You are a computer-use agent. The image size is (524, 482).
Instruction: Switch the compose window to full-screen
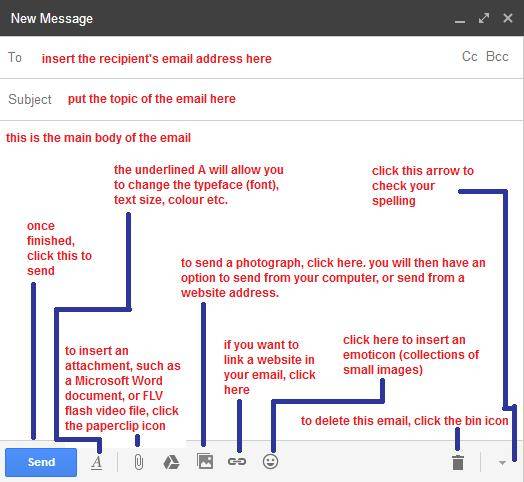coord(484,18)
